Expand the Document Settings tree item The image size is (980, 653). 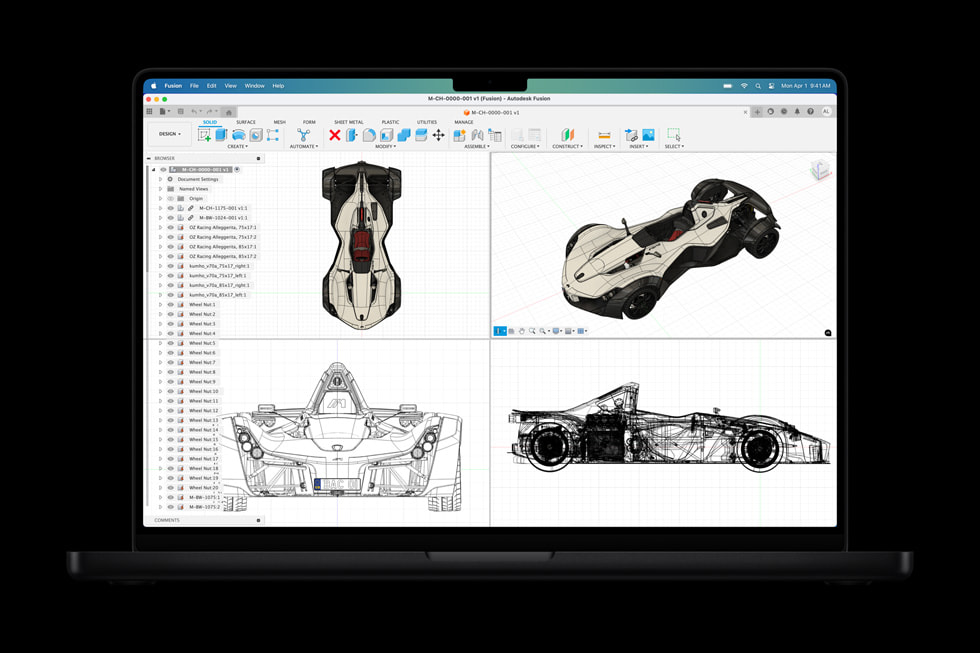point(160,179)
